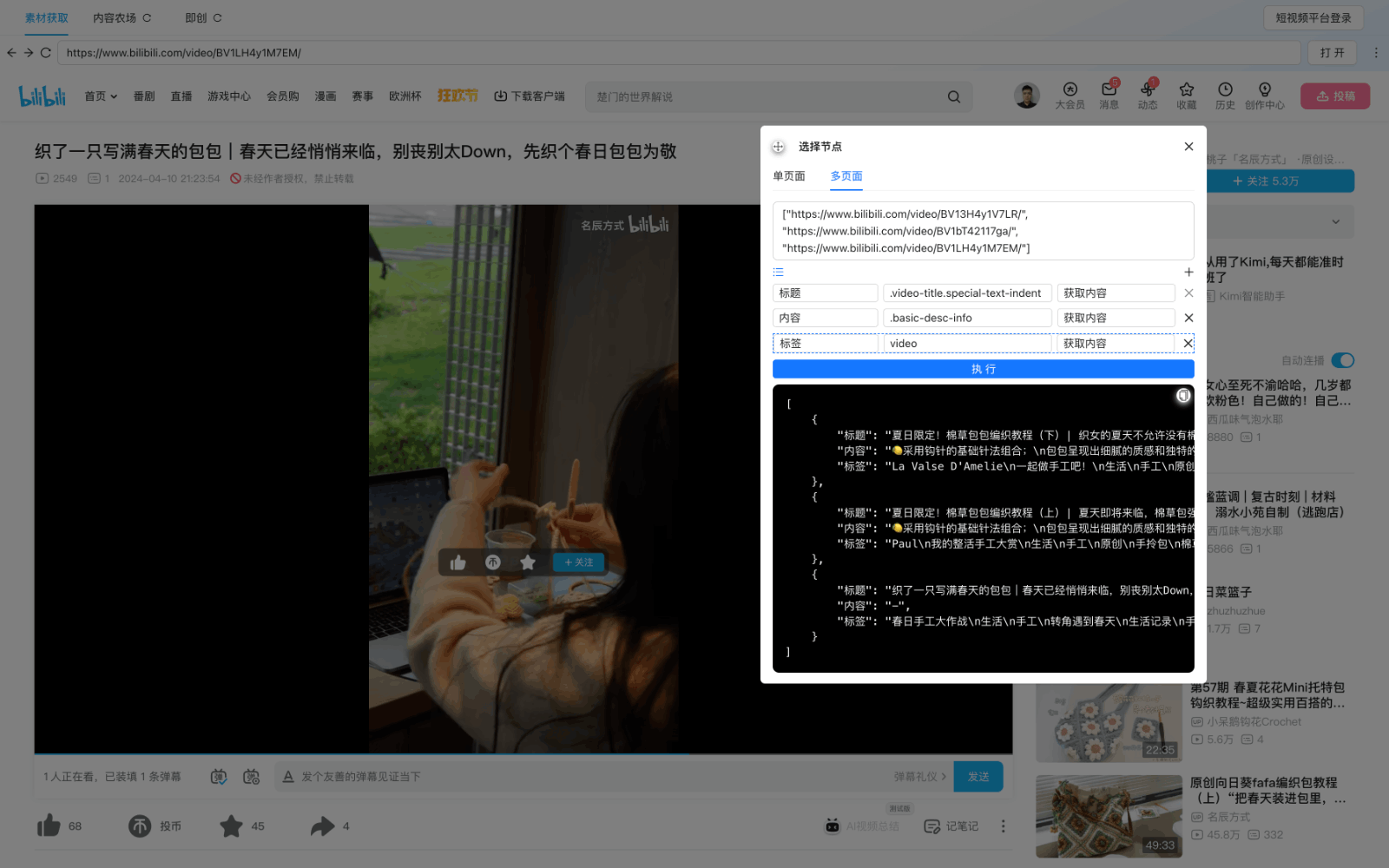
Task: Add a new node row with plus icon
Action: [x=1188, y=273]
